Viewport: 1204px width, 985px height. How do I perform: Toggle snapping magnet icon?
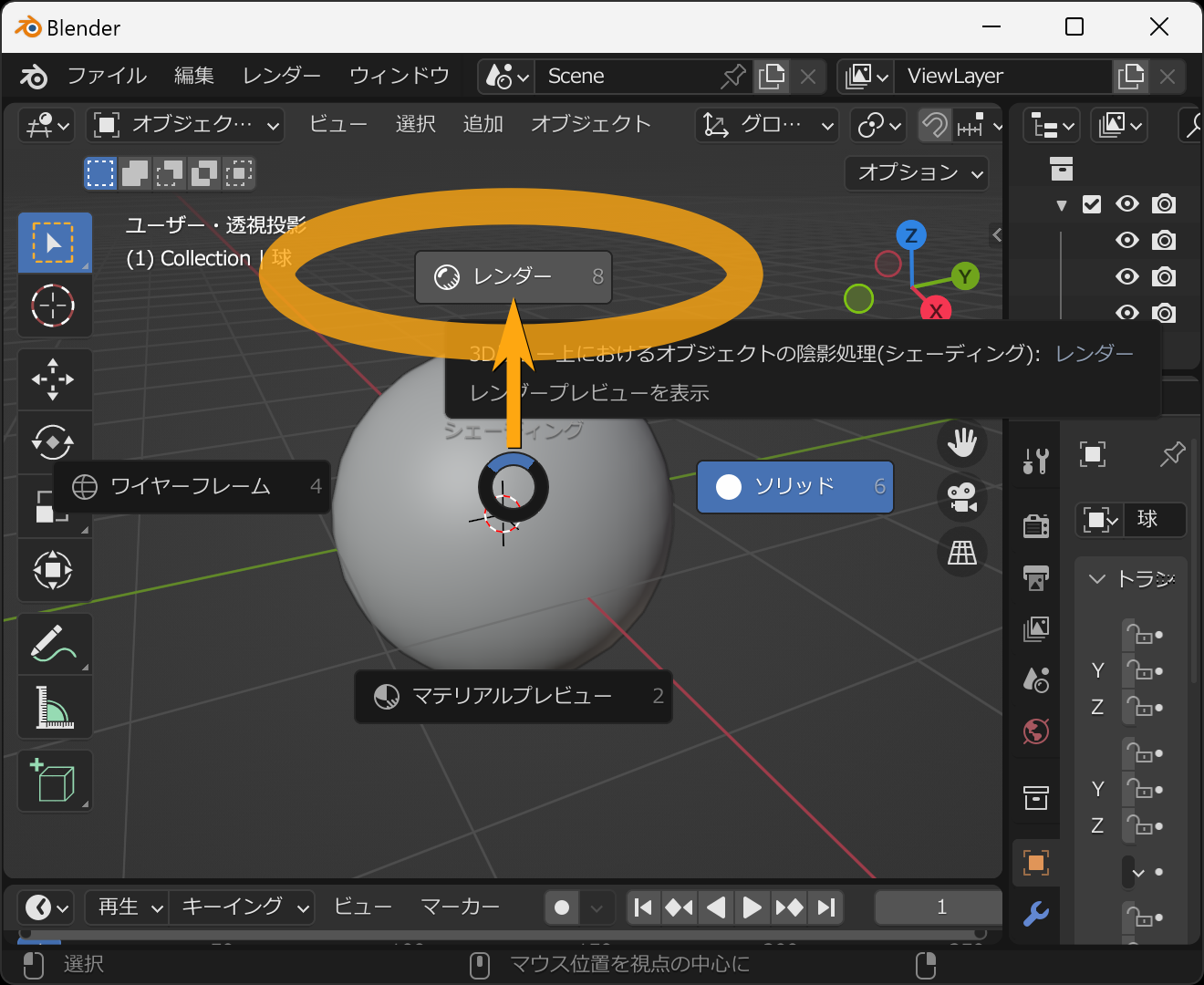tap(934, 125)
